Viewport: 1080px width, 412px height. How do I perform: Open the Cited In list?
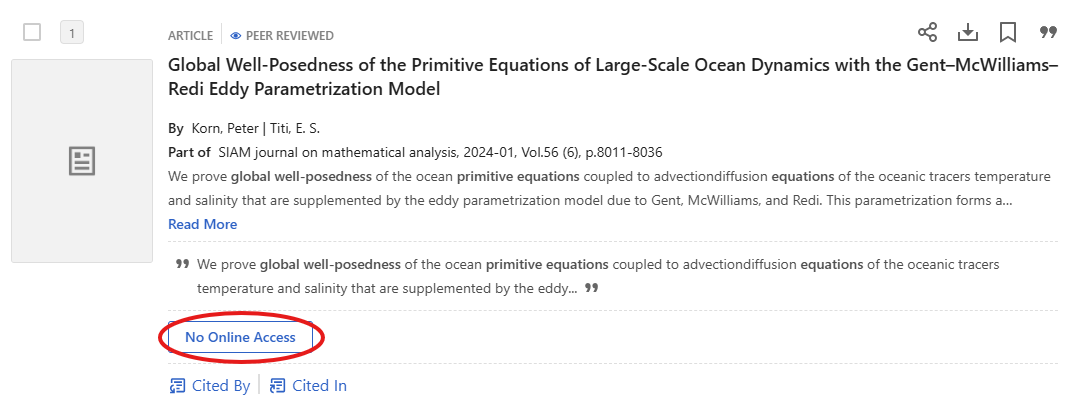308,386
